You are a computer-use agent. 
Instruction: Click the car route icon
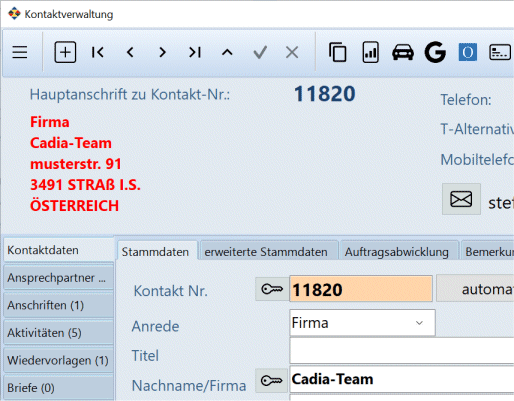pos(403,52)
